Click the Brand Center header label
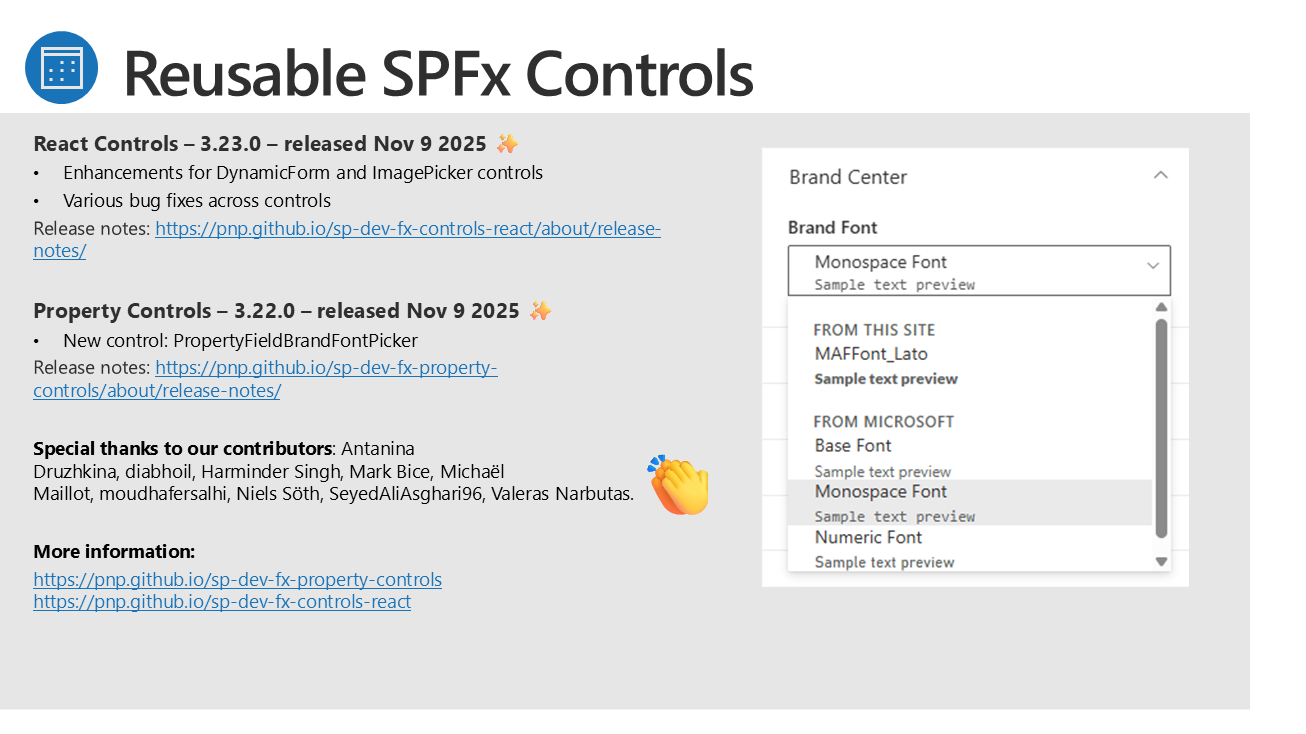Viewport: 1306px width, 734px height. (x=848, y=177)
